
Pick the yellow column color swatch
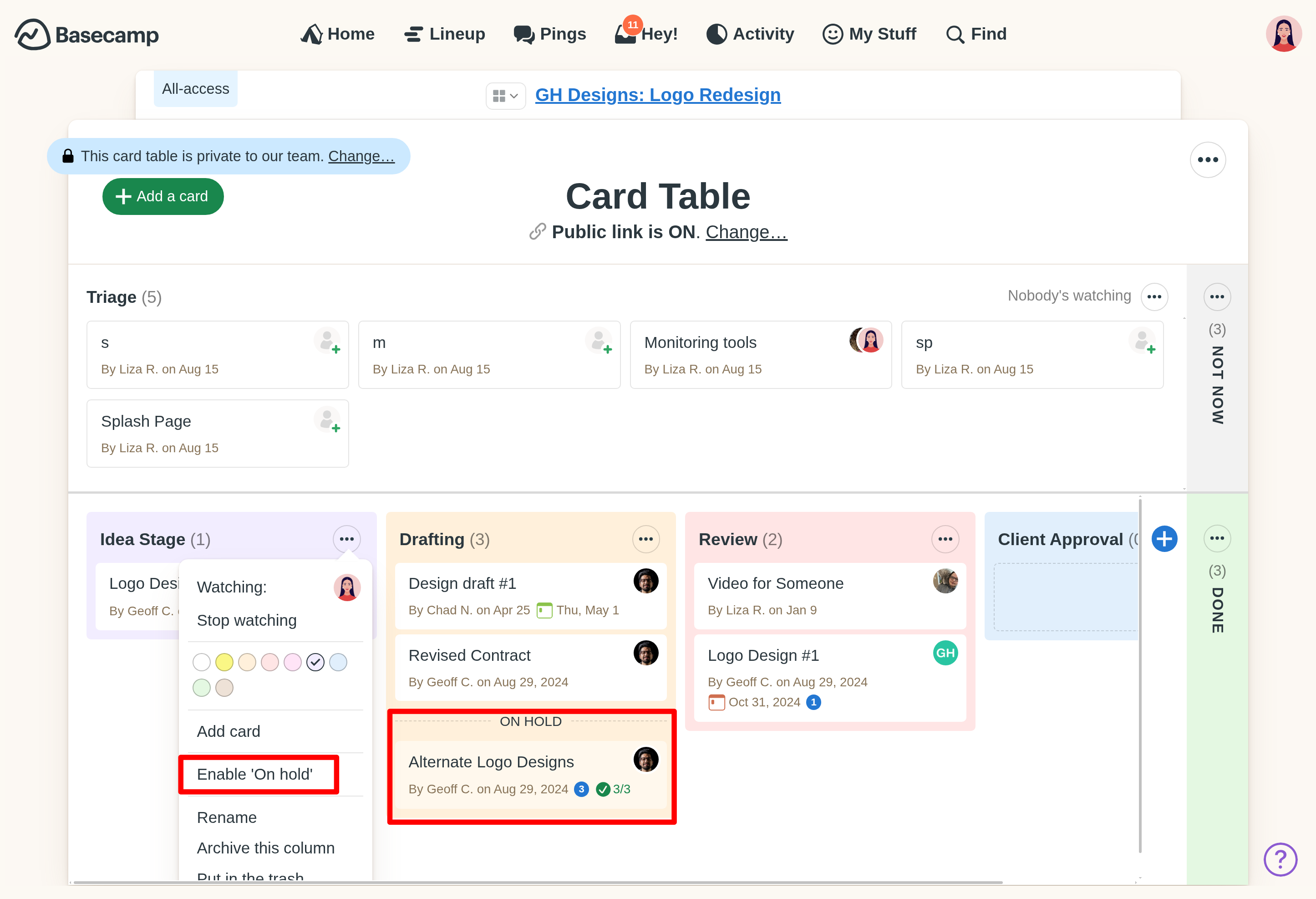click(x=224, y=662)
